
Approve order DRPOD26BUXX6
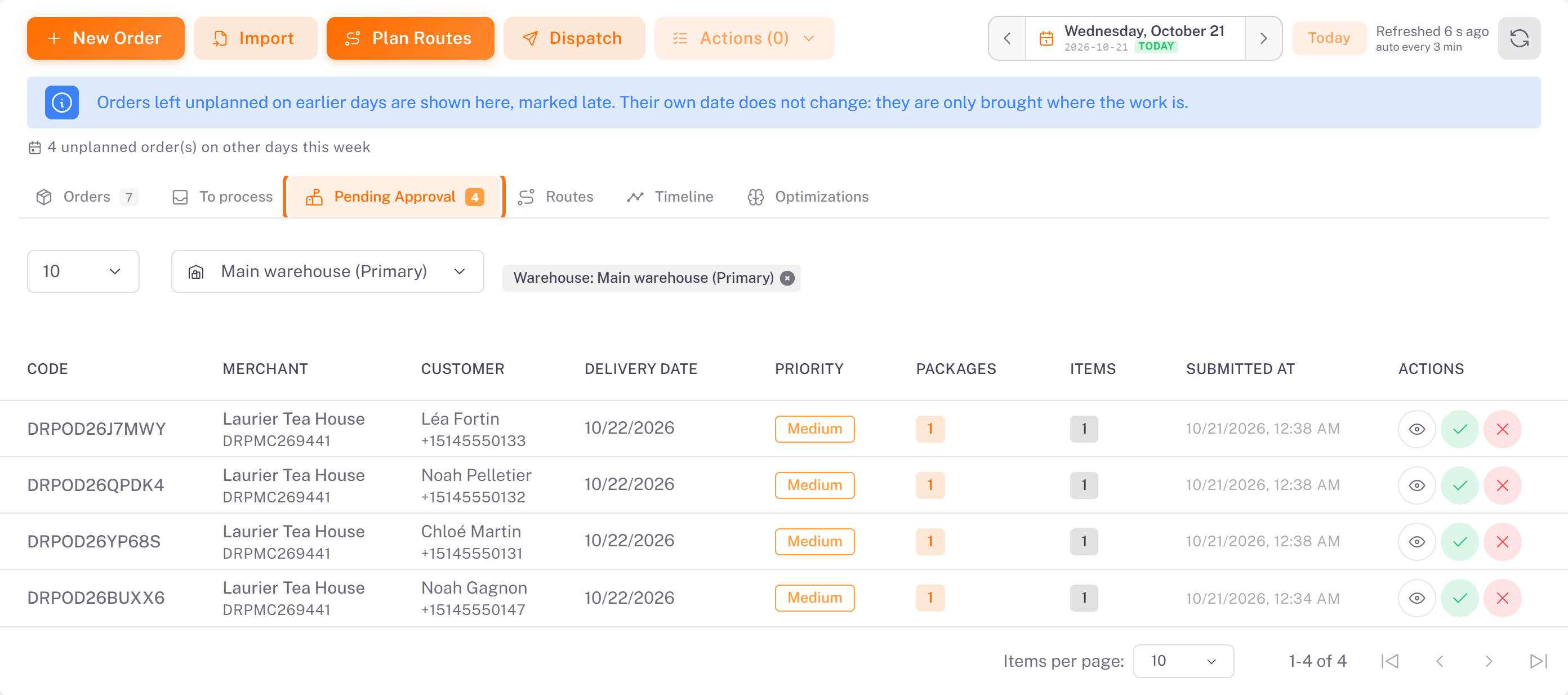click(x=1460, y=598)
